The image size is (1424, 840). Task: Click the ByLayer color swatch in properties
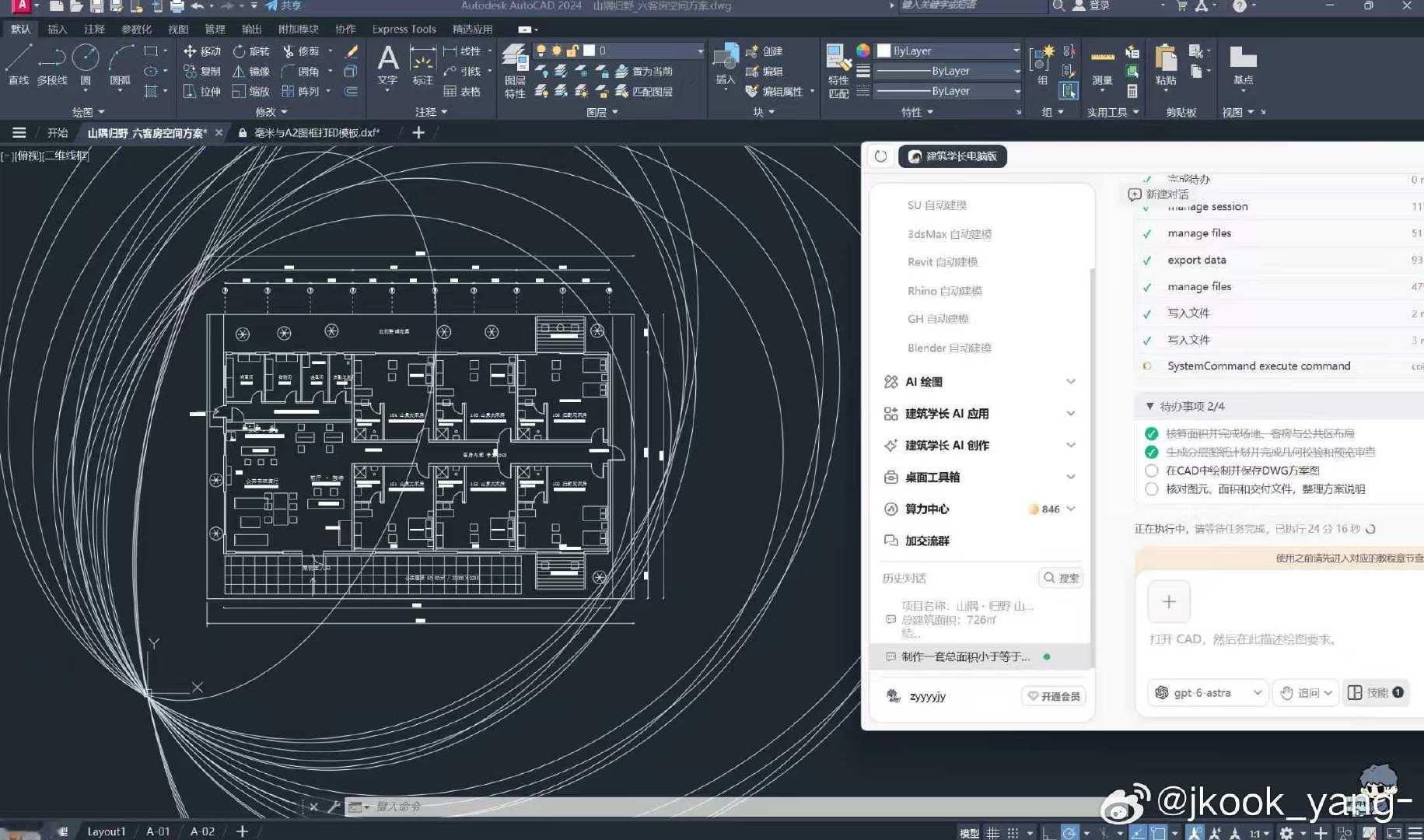[884, 51]
